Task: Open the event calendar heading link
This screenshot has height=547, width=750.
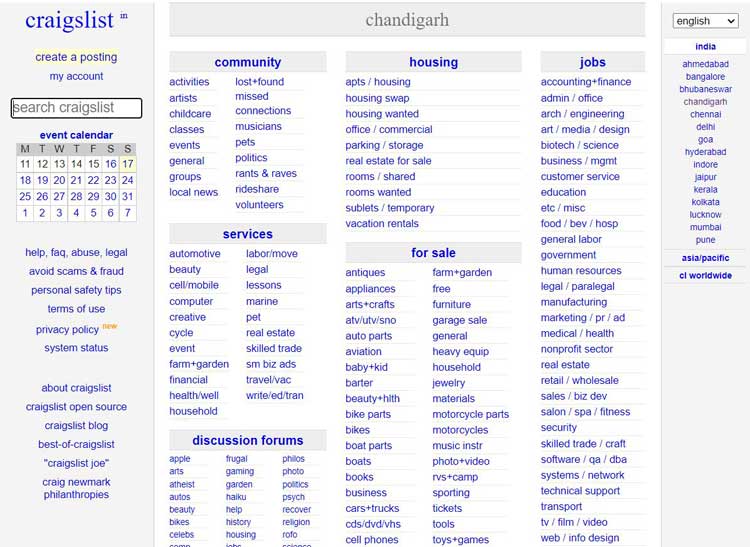Action: click(77, 135)
